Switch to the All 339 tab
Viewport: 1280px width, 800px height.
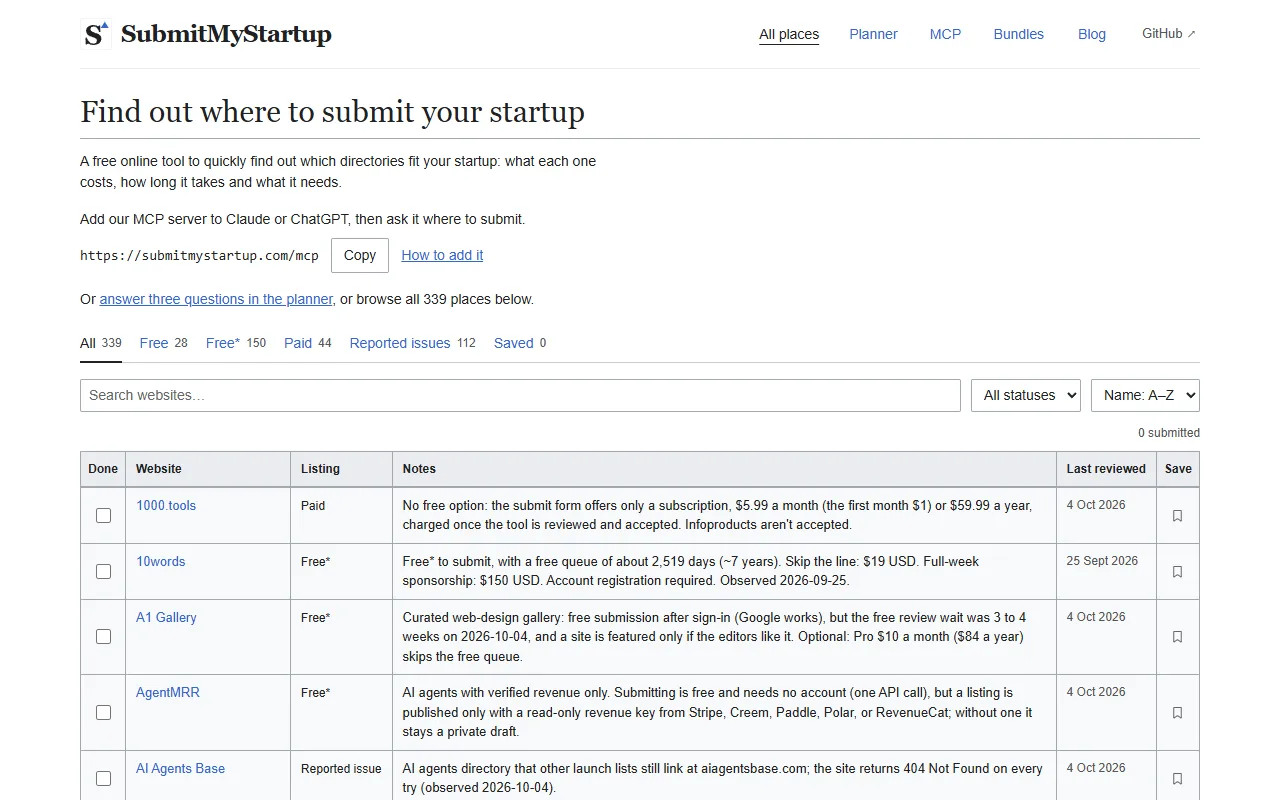[x=101, y=343]
